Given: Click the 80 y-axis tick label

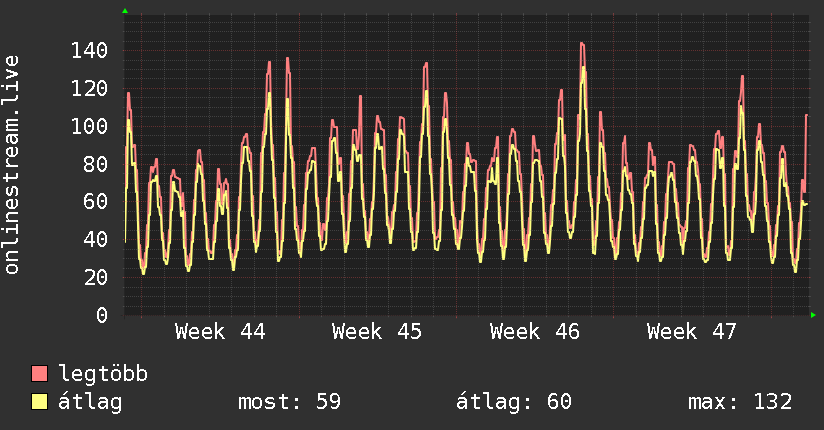Looking at the screenshot, I should [x=96, y=165].
